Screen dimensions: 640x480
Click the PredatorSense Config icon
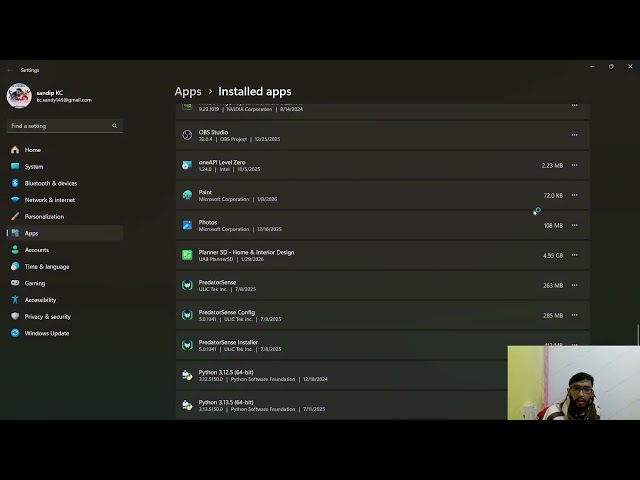187,315
